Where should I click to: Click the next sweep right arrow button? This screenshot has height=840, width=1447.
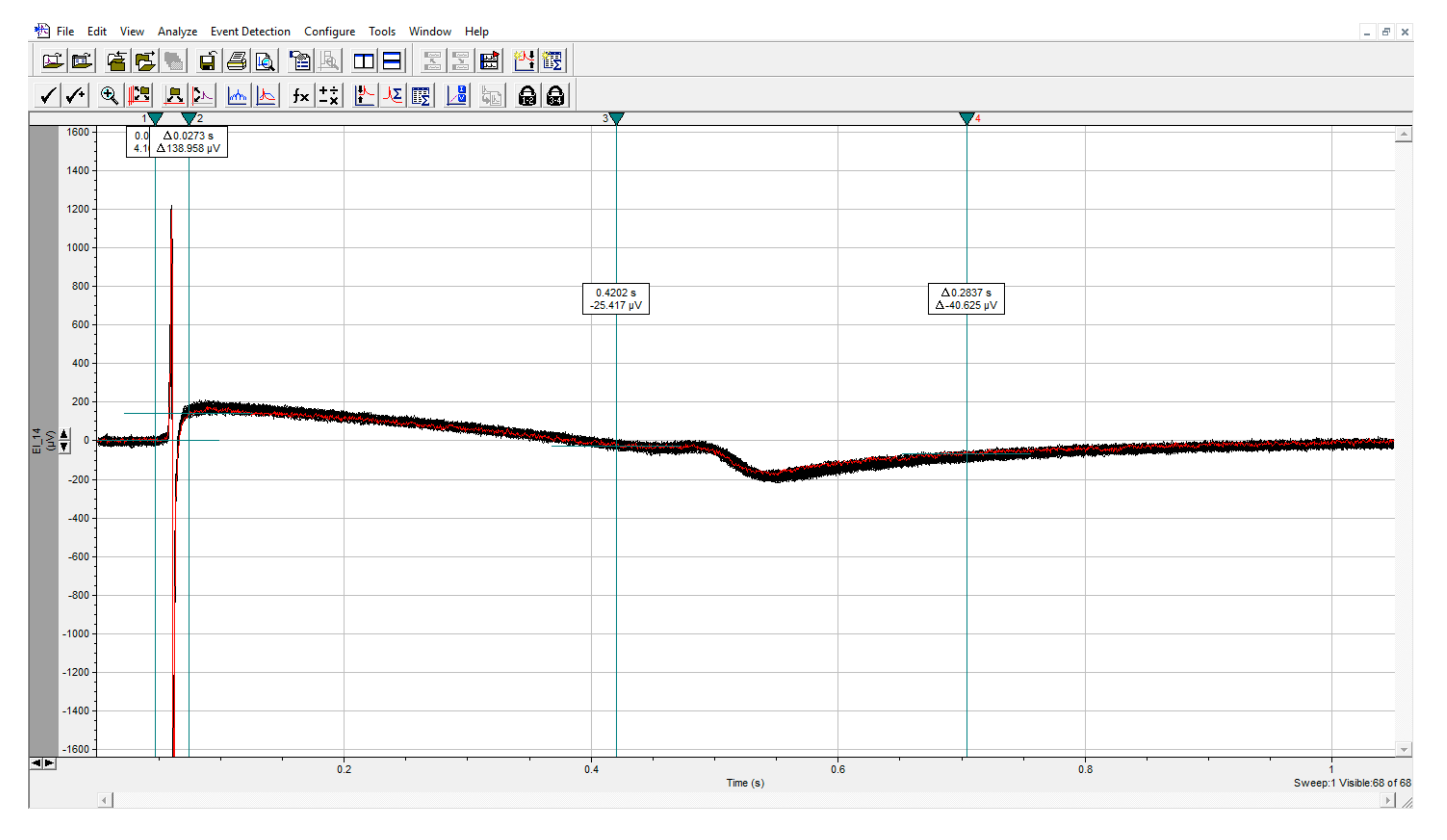pos(49,763)
